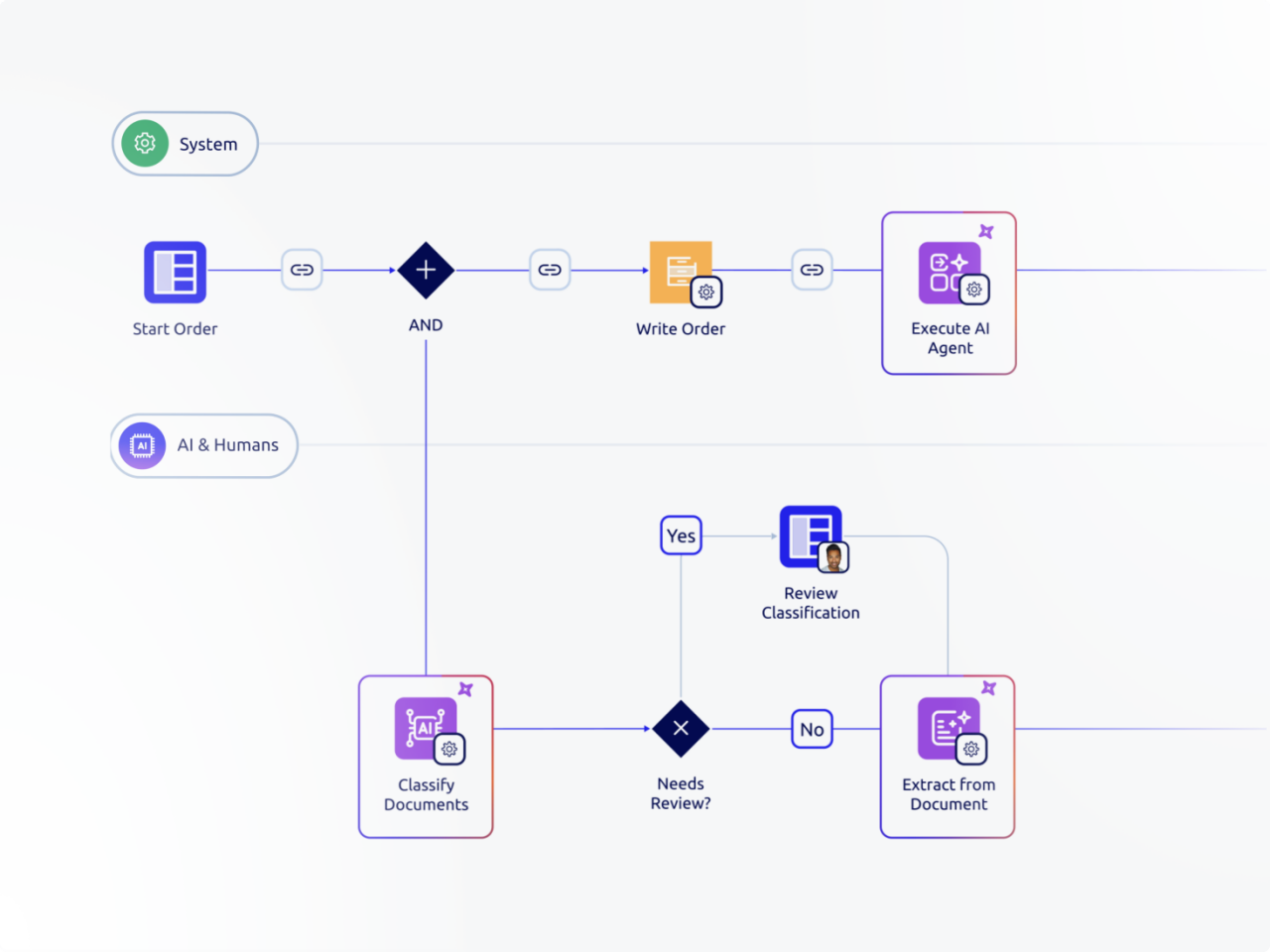The image size is (1270, 952).
Task: Open the gear badge on Write Order
Action: click(x=706, y=293)
